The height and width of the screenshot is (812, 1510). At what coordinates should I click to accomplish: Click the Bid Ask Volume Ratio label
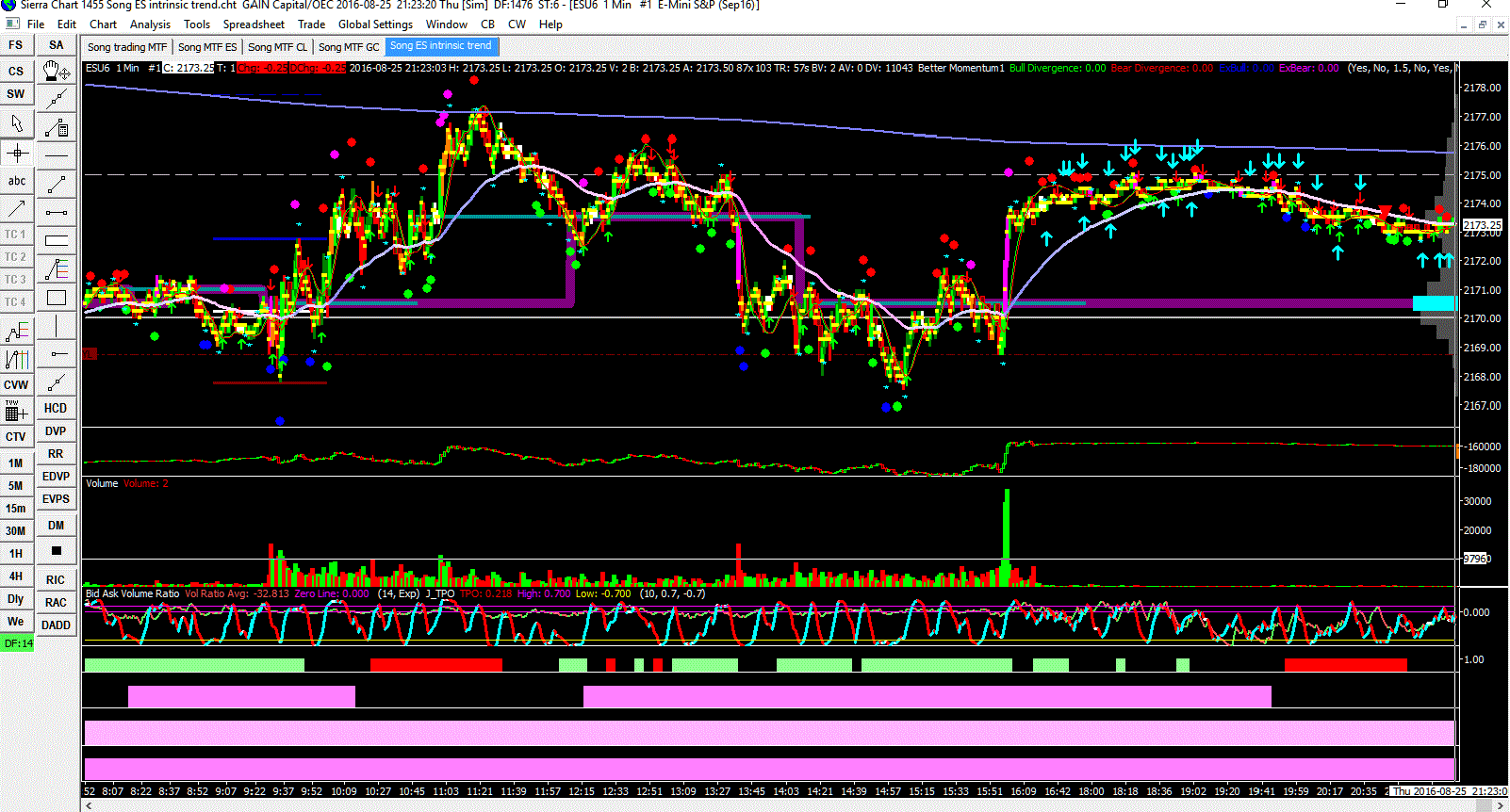(x=132, y=593)
